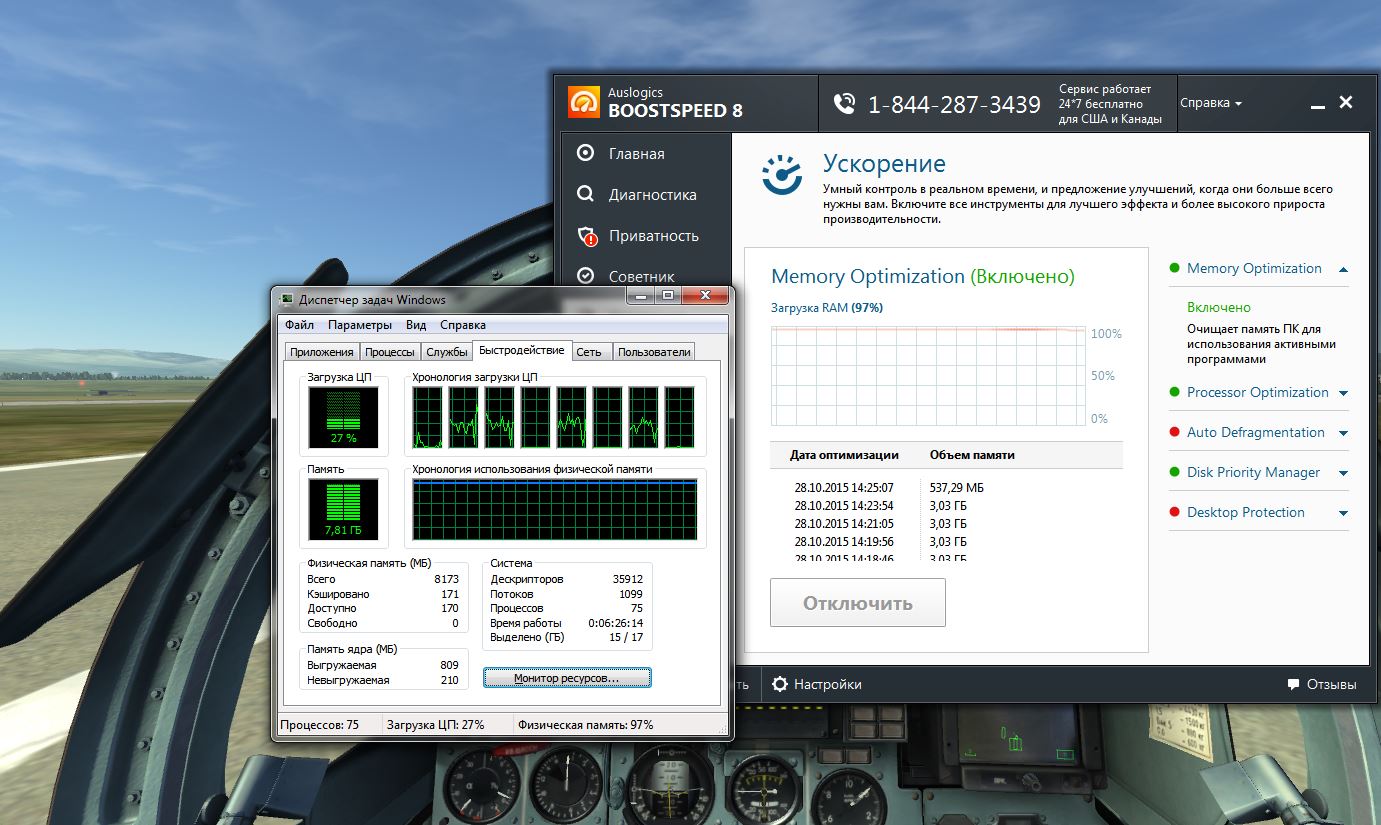1381x825 pixels.
Task: Click the Загрузка RAM usage graph
Action: 928,376
